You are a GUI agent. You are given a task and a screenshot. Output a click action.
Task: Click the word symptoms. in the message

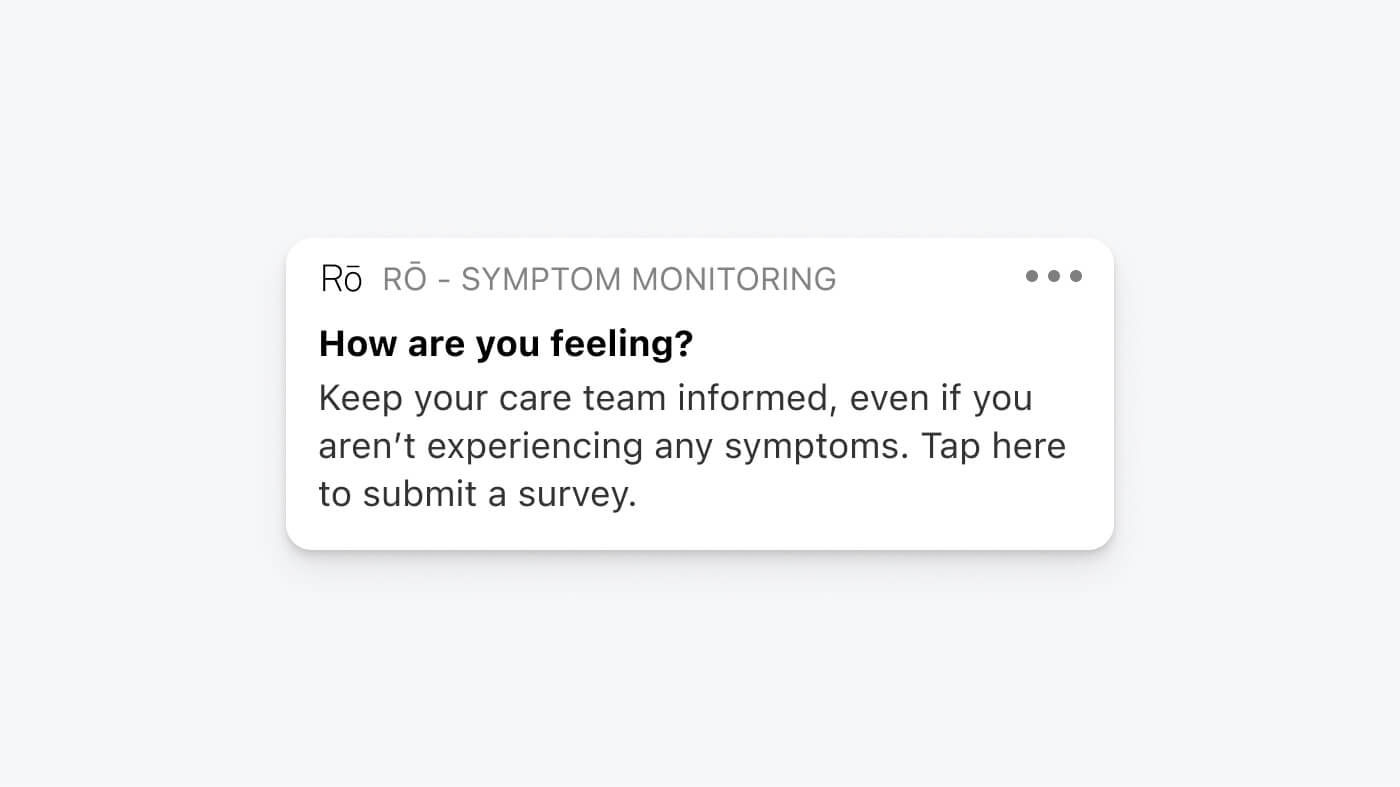click(x=817, y=447)
